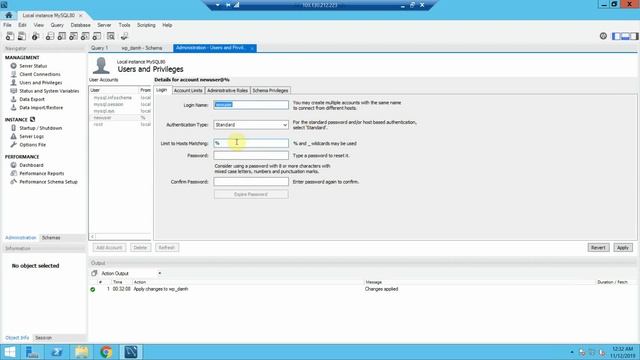Close the Administration Users and Privileges tab
Viewport: 640px width, 360px height.
(x=252, y=48)
